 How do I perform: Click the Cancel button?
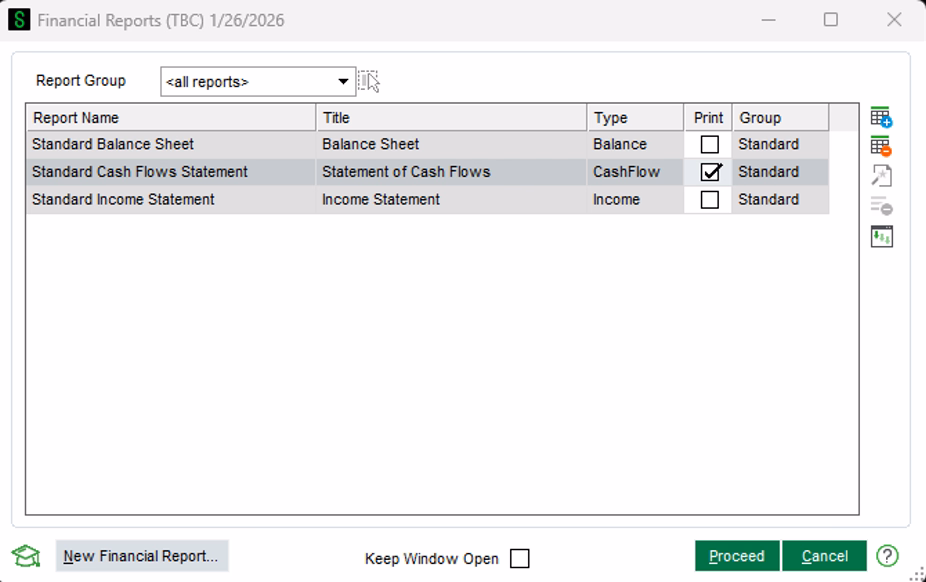(824, 556)
